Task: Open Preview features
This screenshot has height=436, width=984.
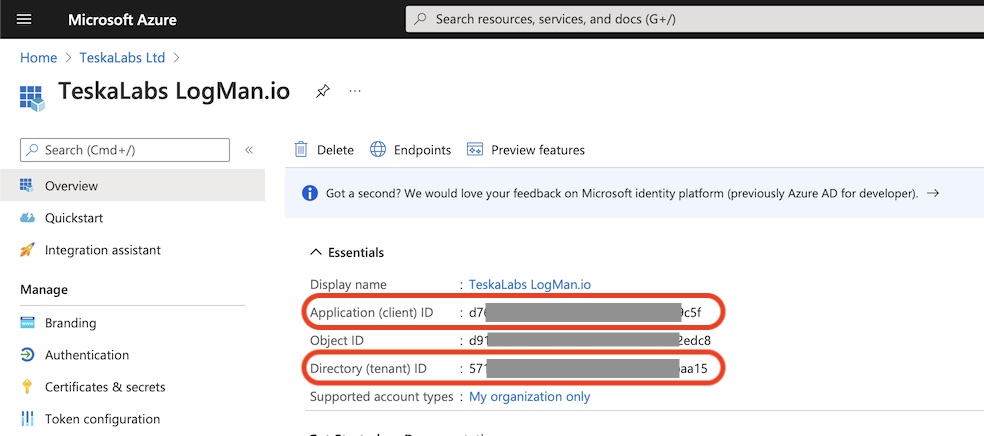Action: [525, 150]
